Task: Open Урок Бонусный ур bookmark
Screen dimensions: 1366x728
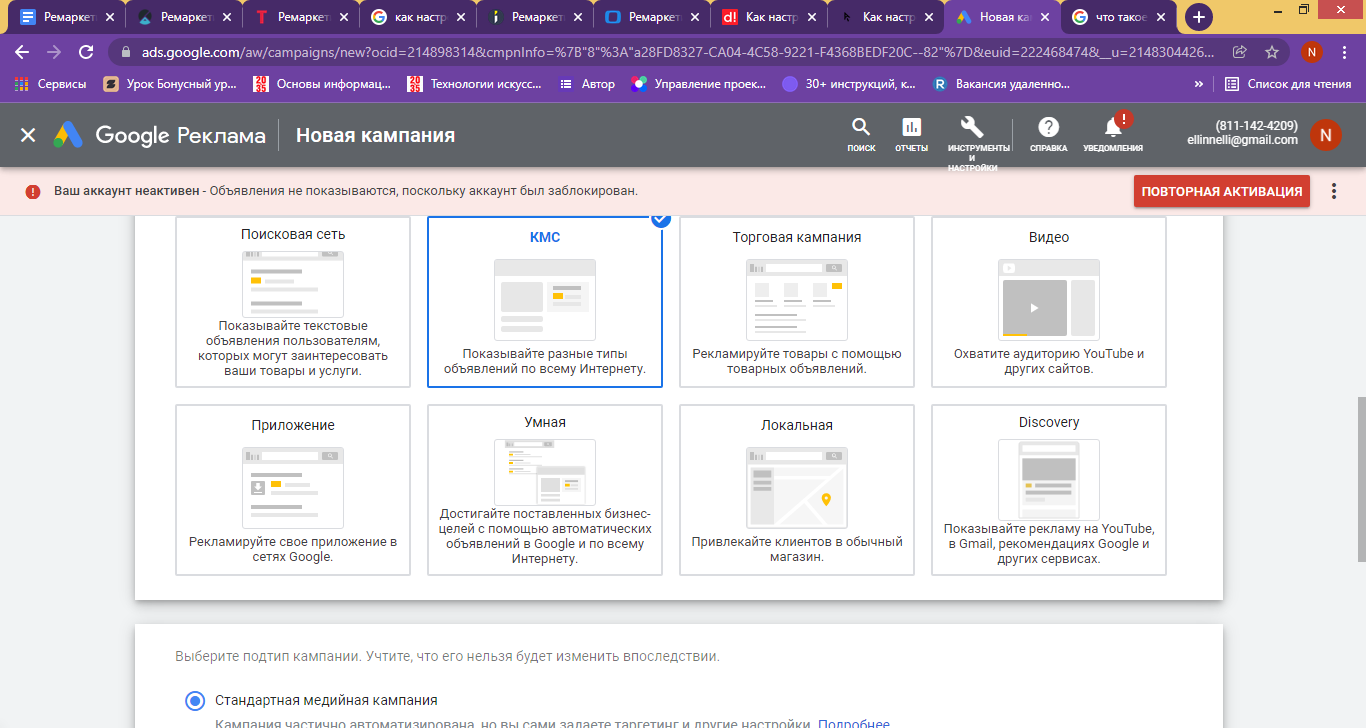Action: click(170, 84)
